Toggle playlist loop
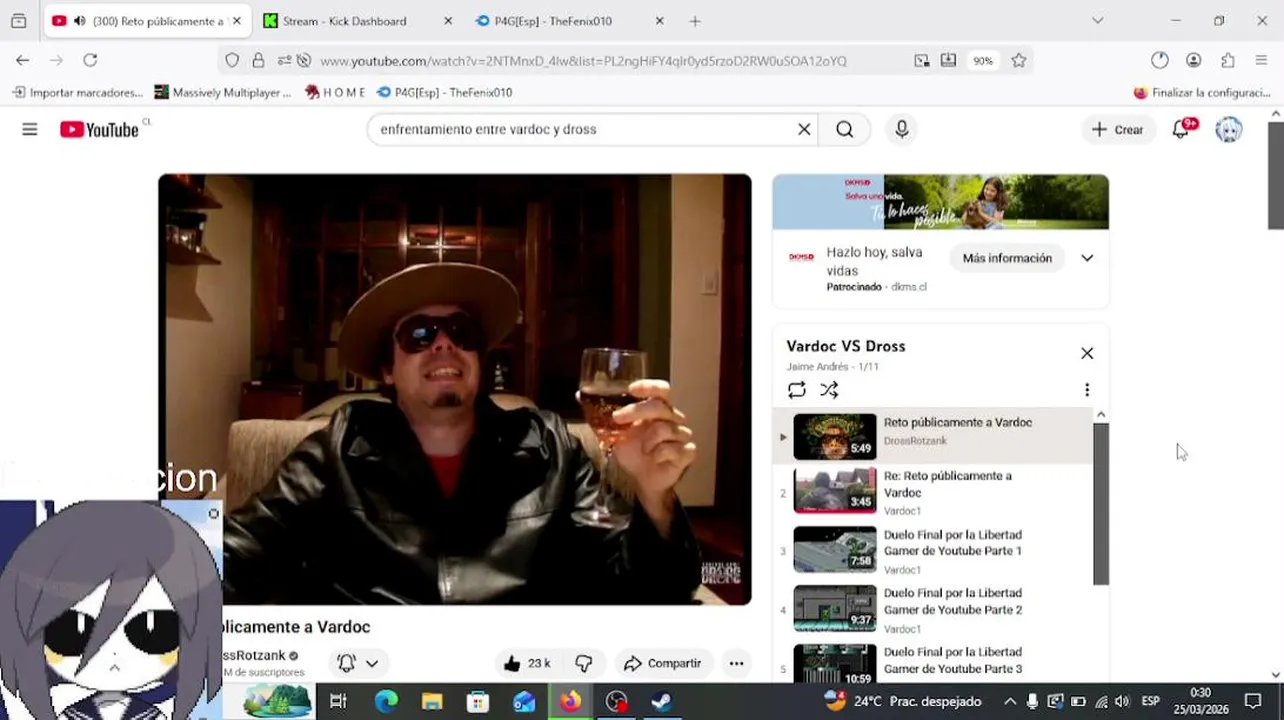This screenshot has width=1284, height=720. pos(797,390)
